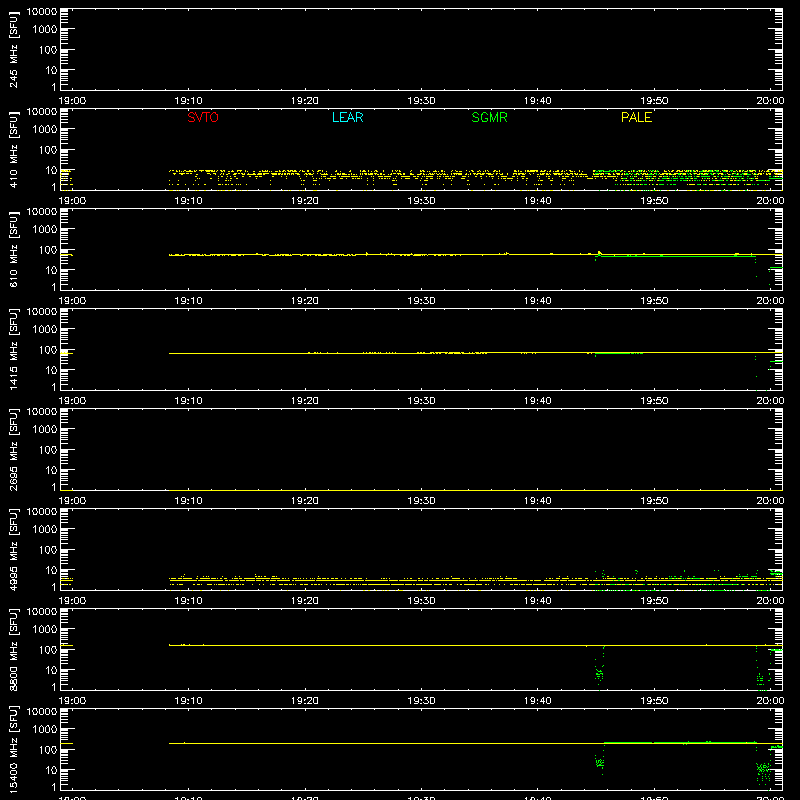Click 20:00 time label under 245 MHz panel

pyautogui.click(x=770, y=101)
